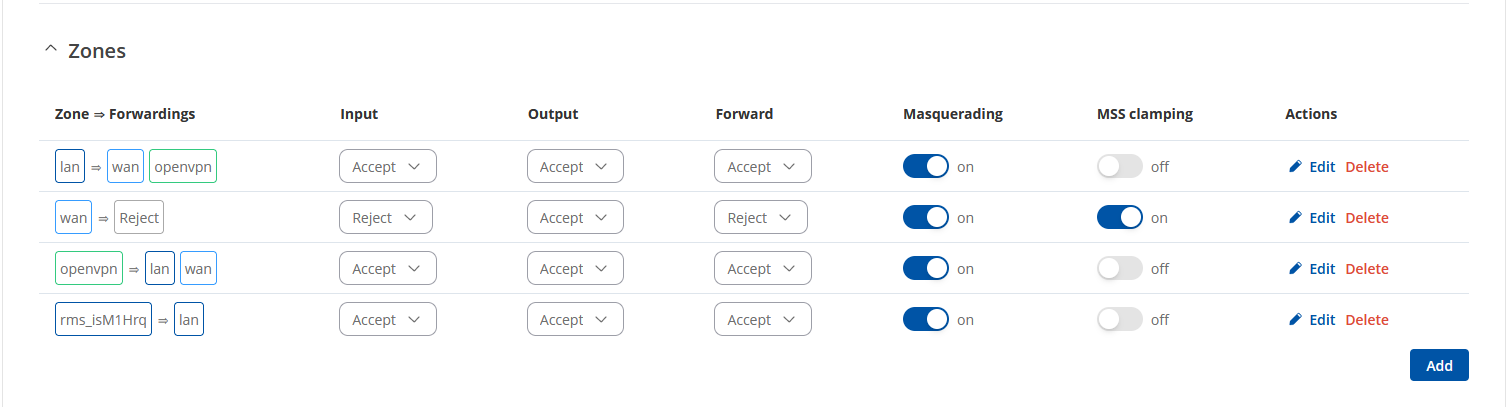Open the Input dropdown for wan zone

pos(386,218)
